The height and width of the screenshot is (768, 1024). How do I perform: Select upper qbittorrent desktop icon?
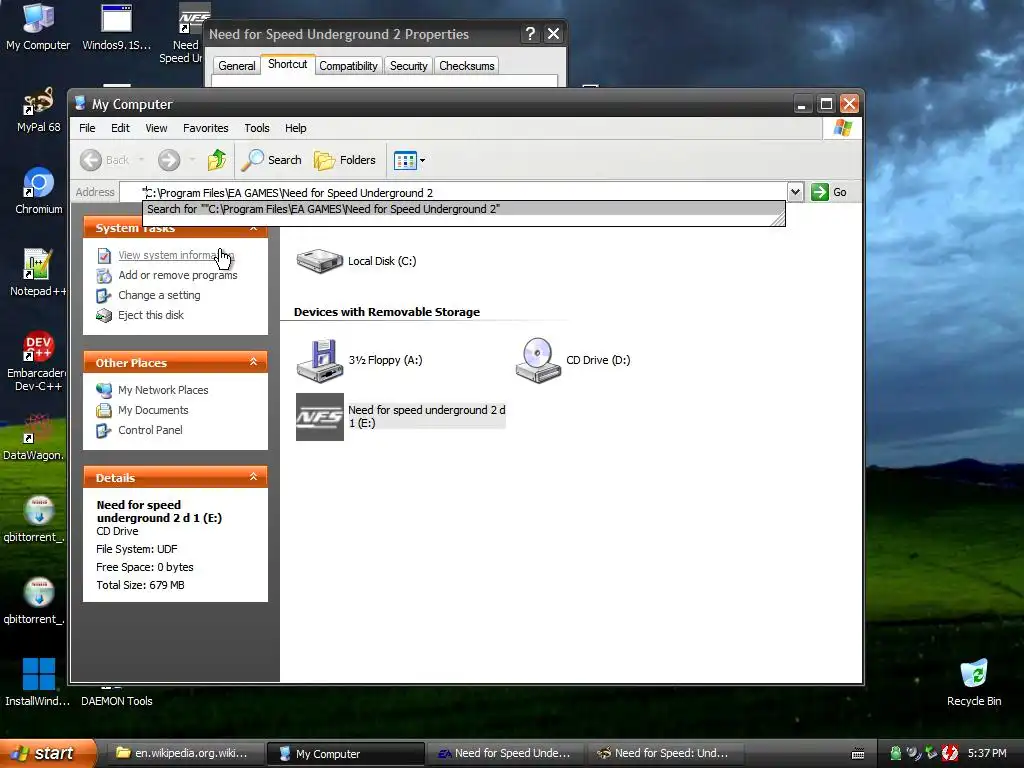coord(37,520)
